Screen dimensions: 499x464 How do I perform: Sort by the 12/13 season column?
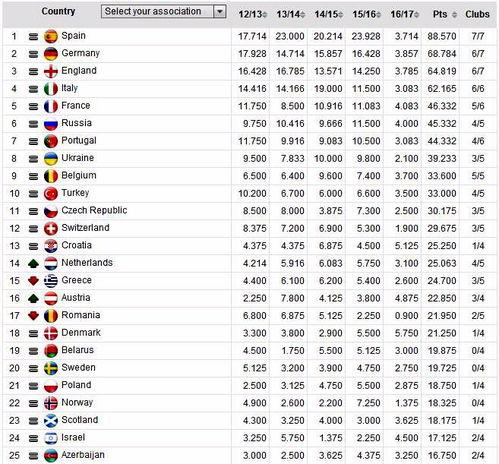pyautogui.click(x=252, y=14)
